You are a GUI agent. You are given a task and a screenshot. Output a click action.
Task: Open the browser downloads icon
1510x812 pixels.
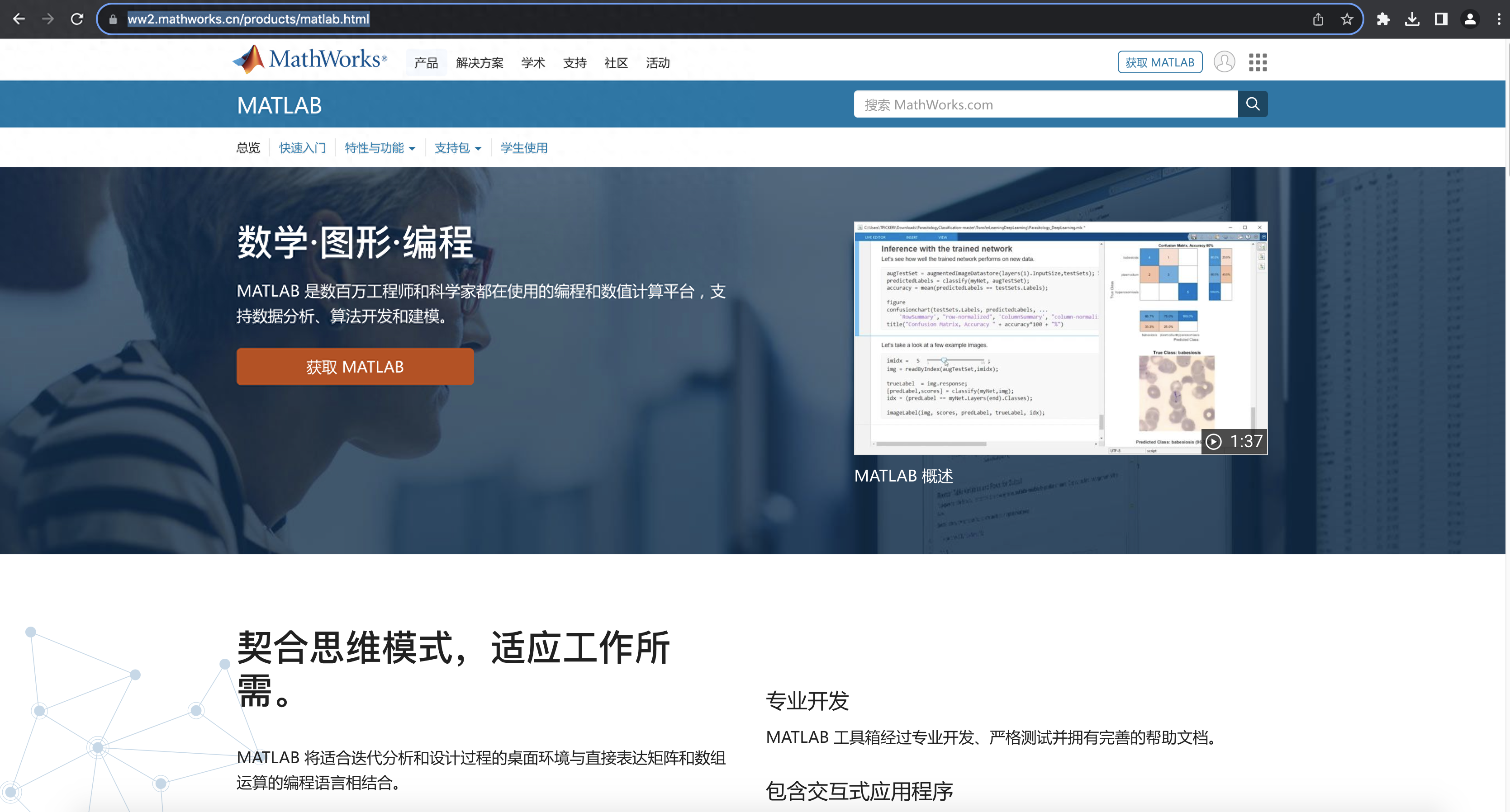(x=1412, y=19)
